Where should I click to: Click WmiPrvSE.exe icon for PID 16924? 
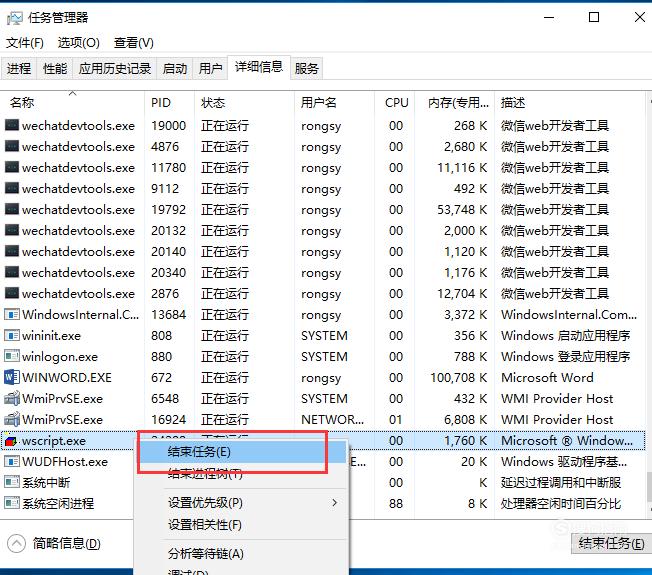(x=12, y=419)
